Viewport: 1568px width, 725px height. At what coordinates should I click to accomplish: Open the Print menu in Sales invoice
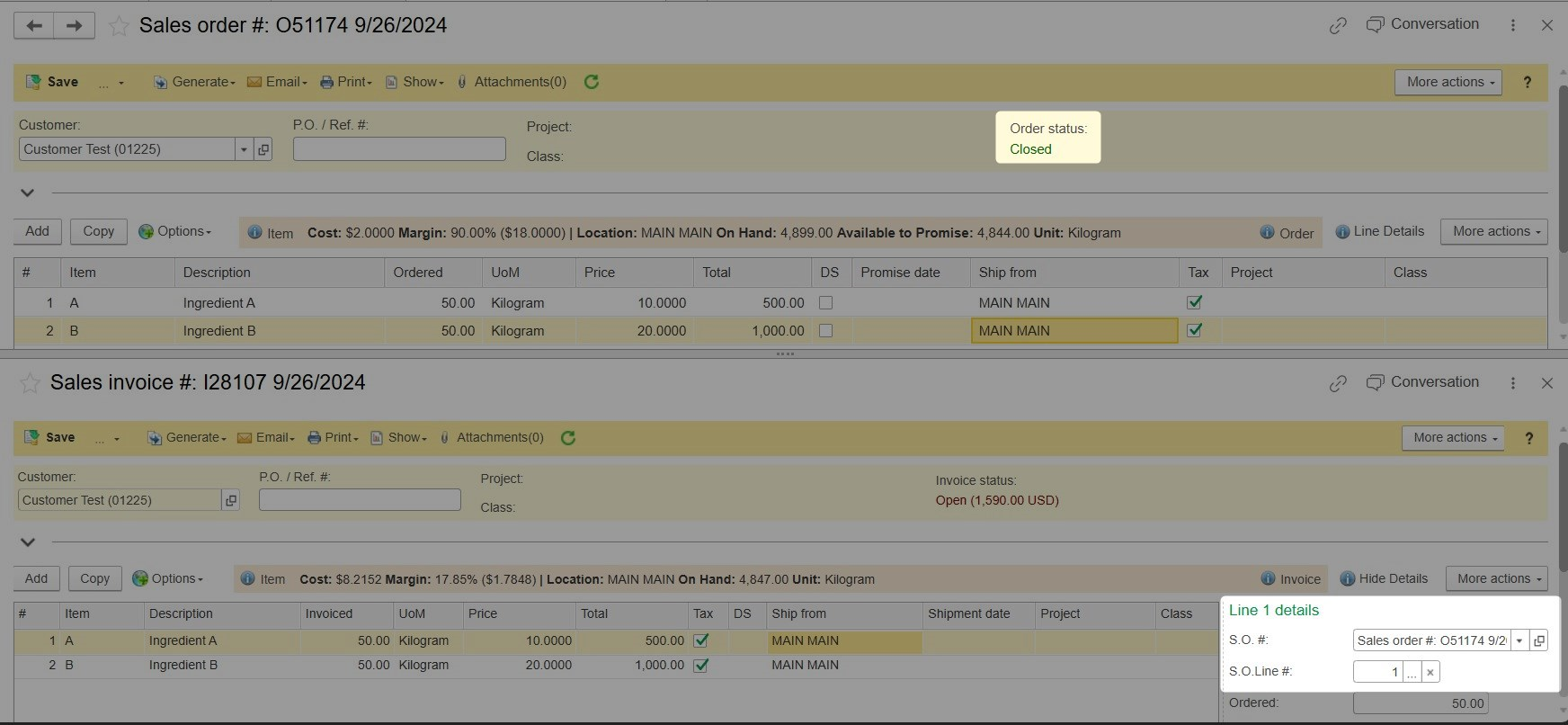coord(334,438)
